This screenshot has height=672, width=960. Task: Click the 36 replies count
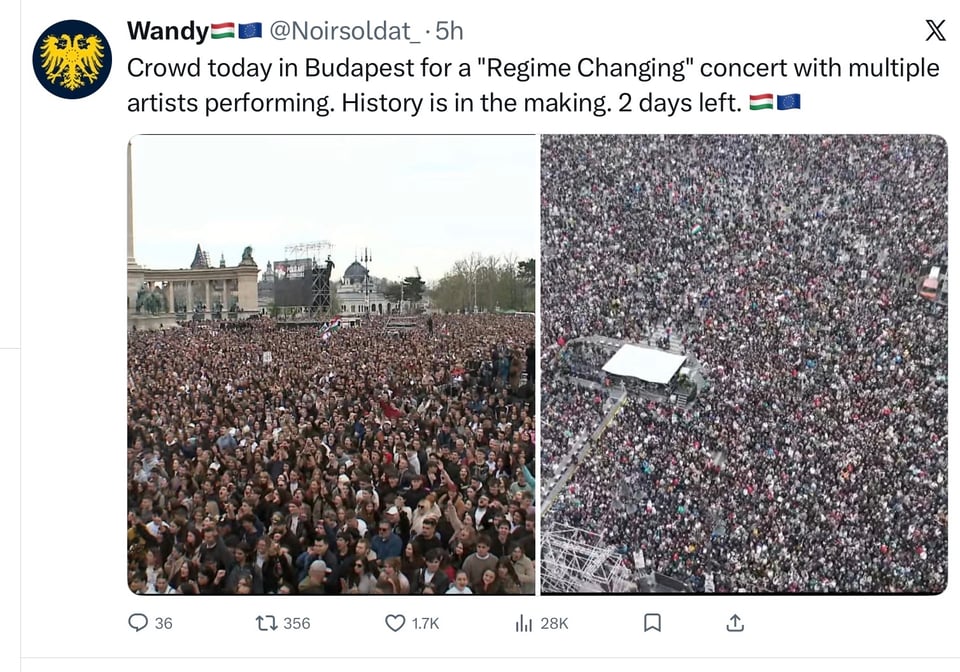click(x=164, y=623)
